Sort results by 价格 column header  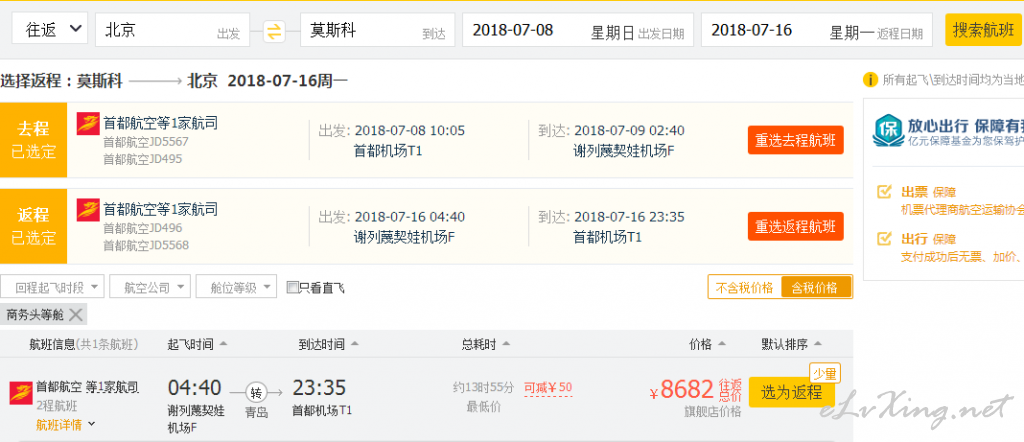click(x=707, y=344)
